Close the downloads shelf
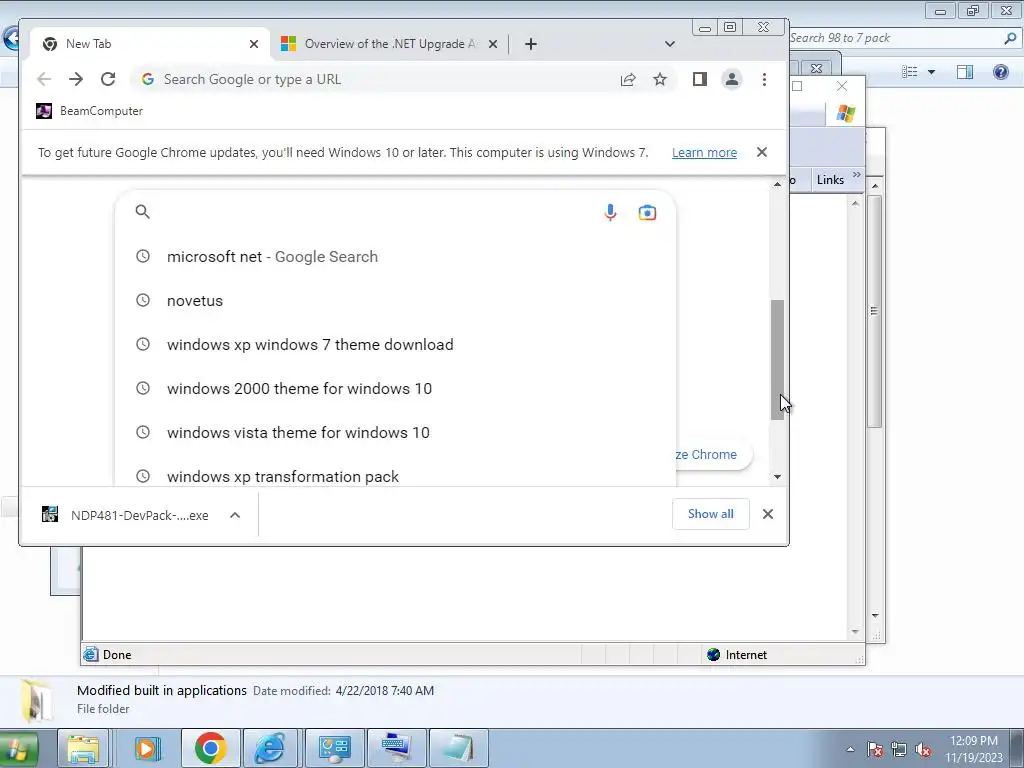This screenshot has width=1024, height=768. 768,514
